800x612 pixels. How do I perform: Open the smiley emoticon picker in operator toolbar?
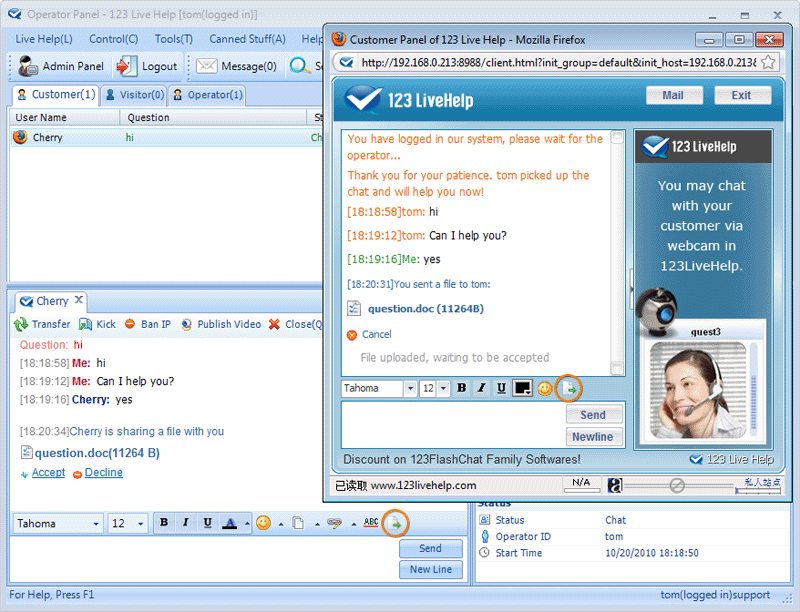click(x=263, y=523)
